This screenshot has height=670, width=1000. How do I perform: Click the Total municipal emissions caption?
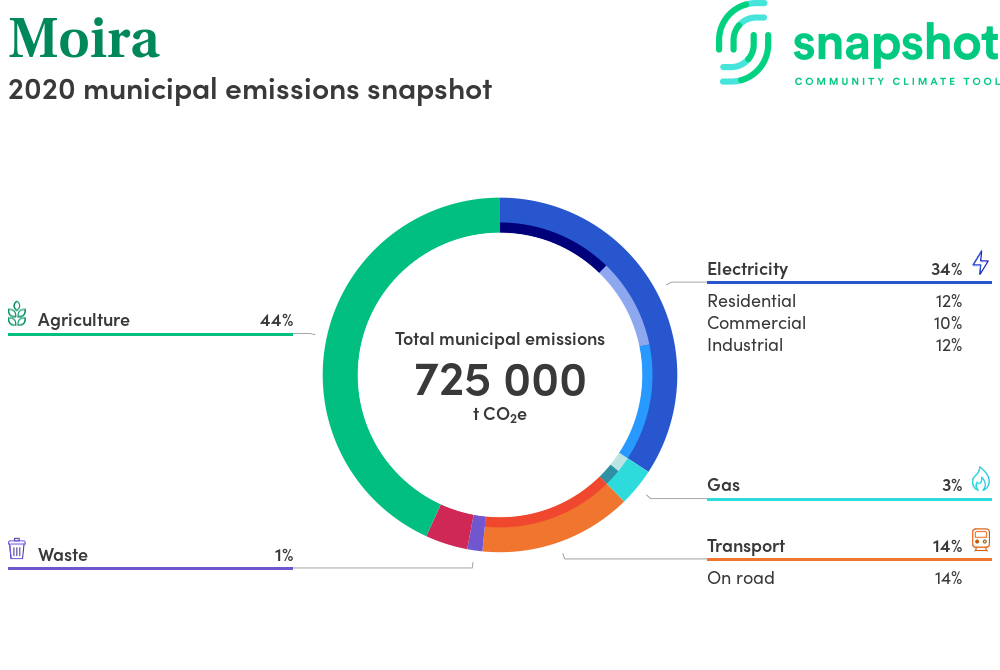500,339
